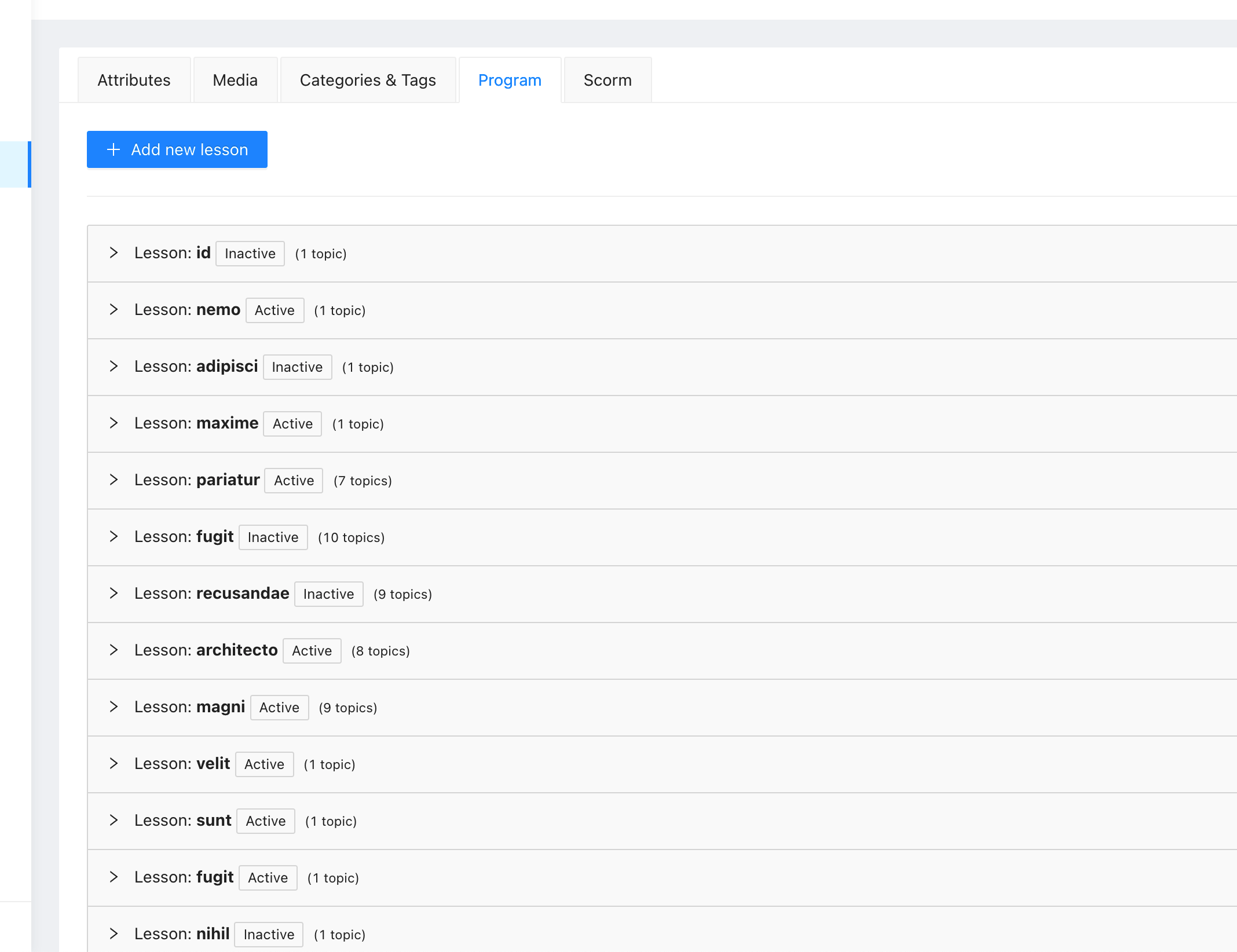Toggle the Inactive status of lesson id
This screenshot has height=952, width=1237.
[x=250, y=253]
